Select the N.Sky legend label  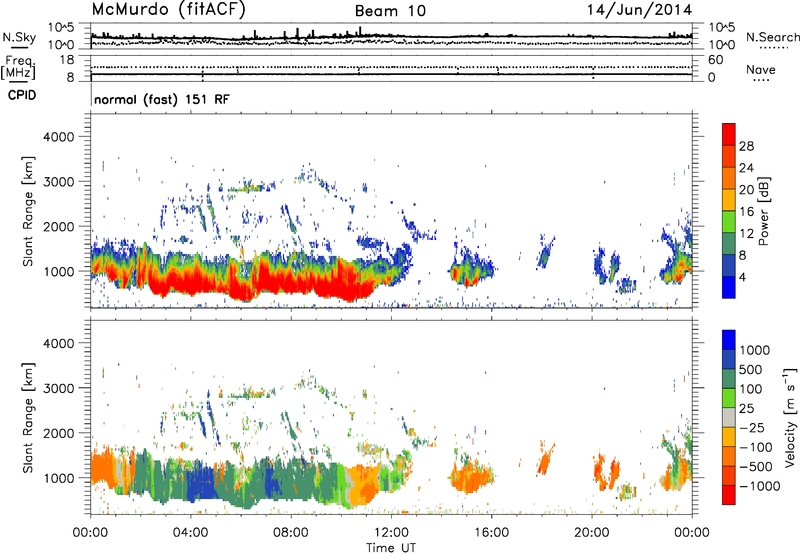point(19,37)
